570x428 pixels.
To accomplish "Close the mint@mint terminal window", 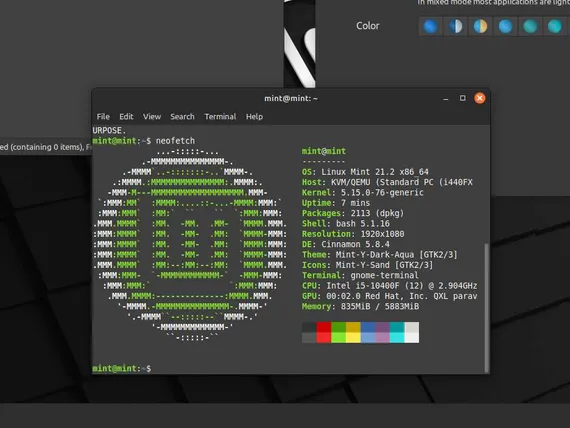I will point(479,98).
